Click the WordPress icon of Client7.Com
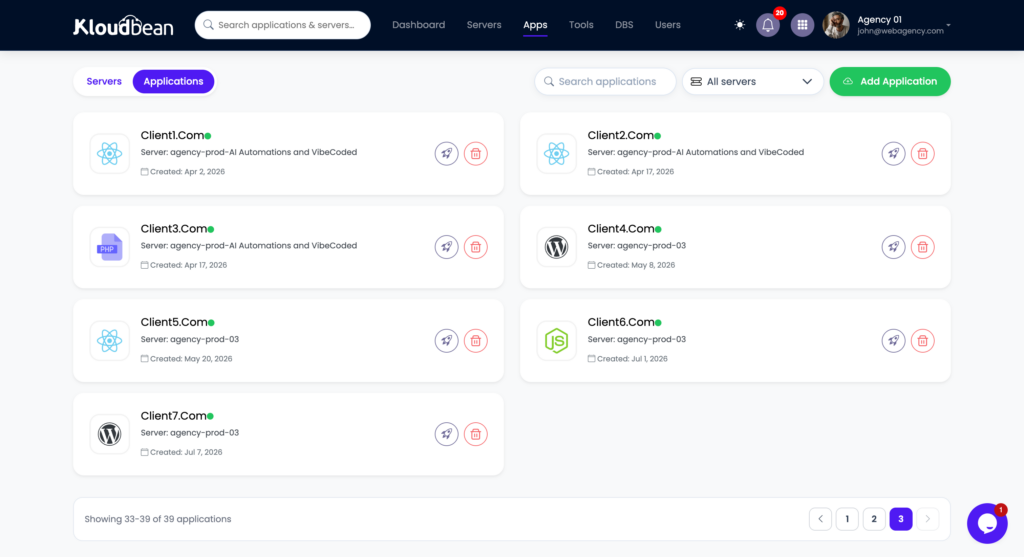 click(x=110, y=434)
